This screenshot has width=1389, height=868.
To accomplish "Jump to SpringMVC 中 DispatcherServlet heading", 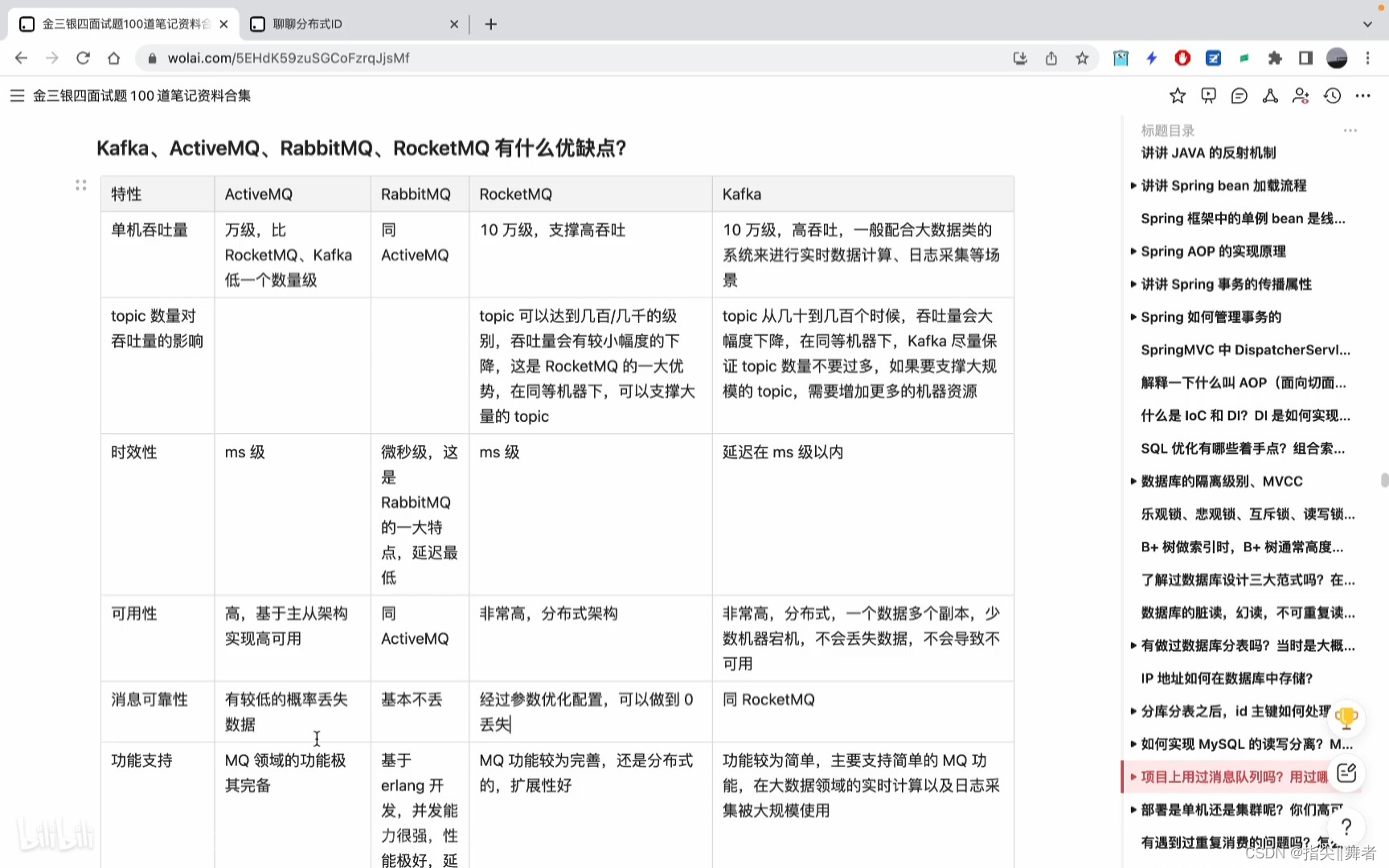I will 1245,350.
